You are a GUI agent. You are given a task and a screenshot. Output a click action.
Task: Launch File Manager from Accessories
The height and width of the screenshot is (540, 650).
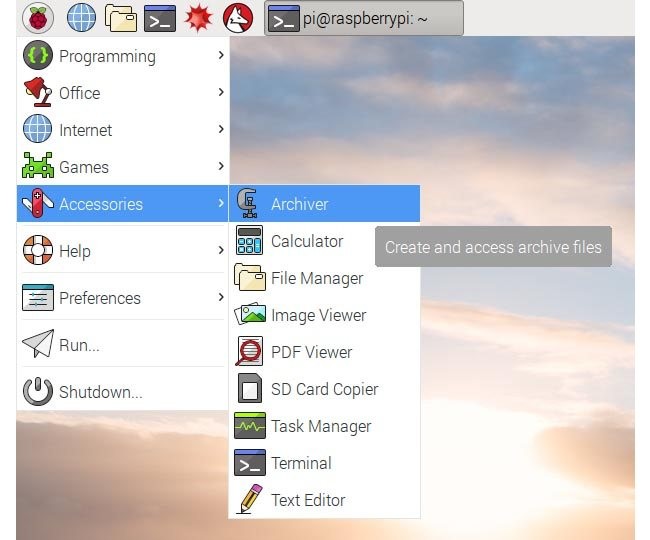point(324,278)
